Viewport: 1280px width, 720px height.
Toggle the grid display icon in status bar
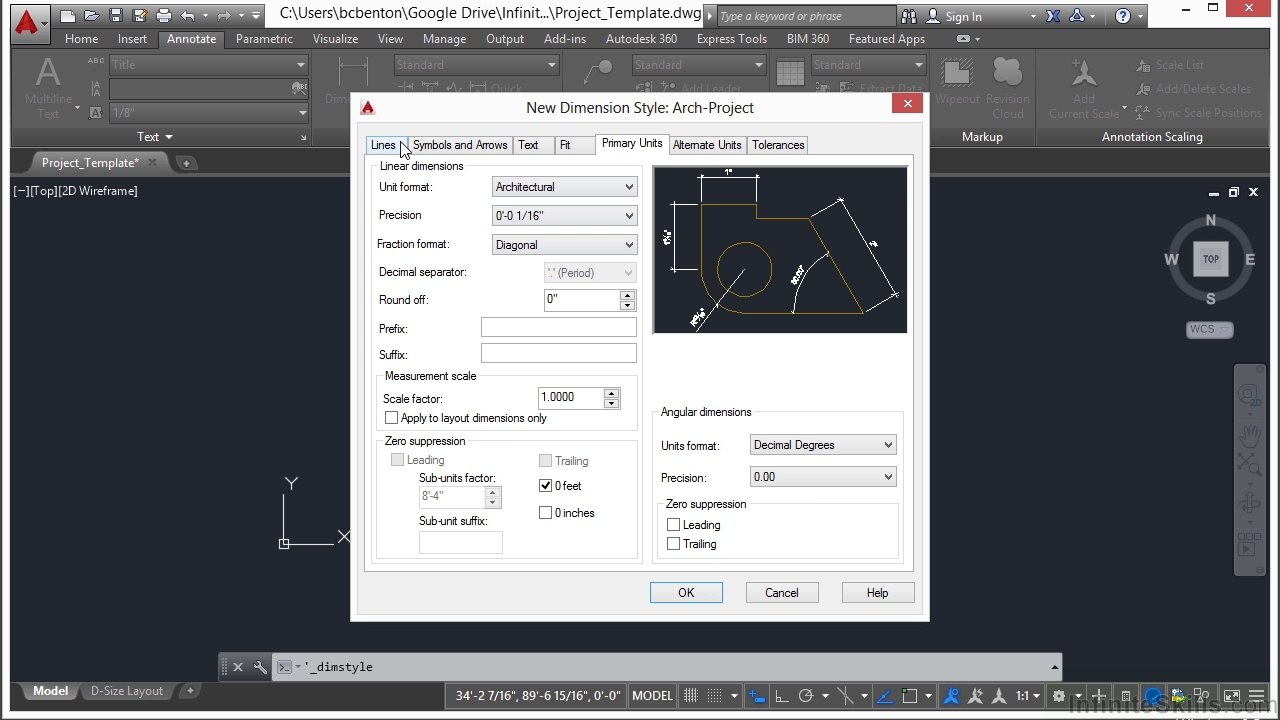pyautogui.click(x=691, y=696)
